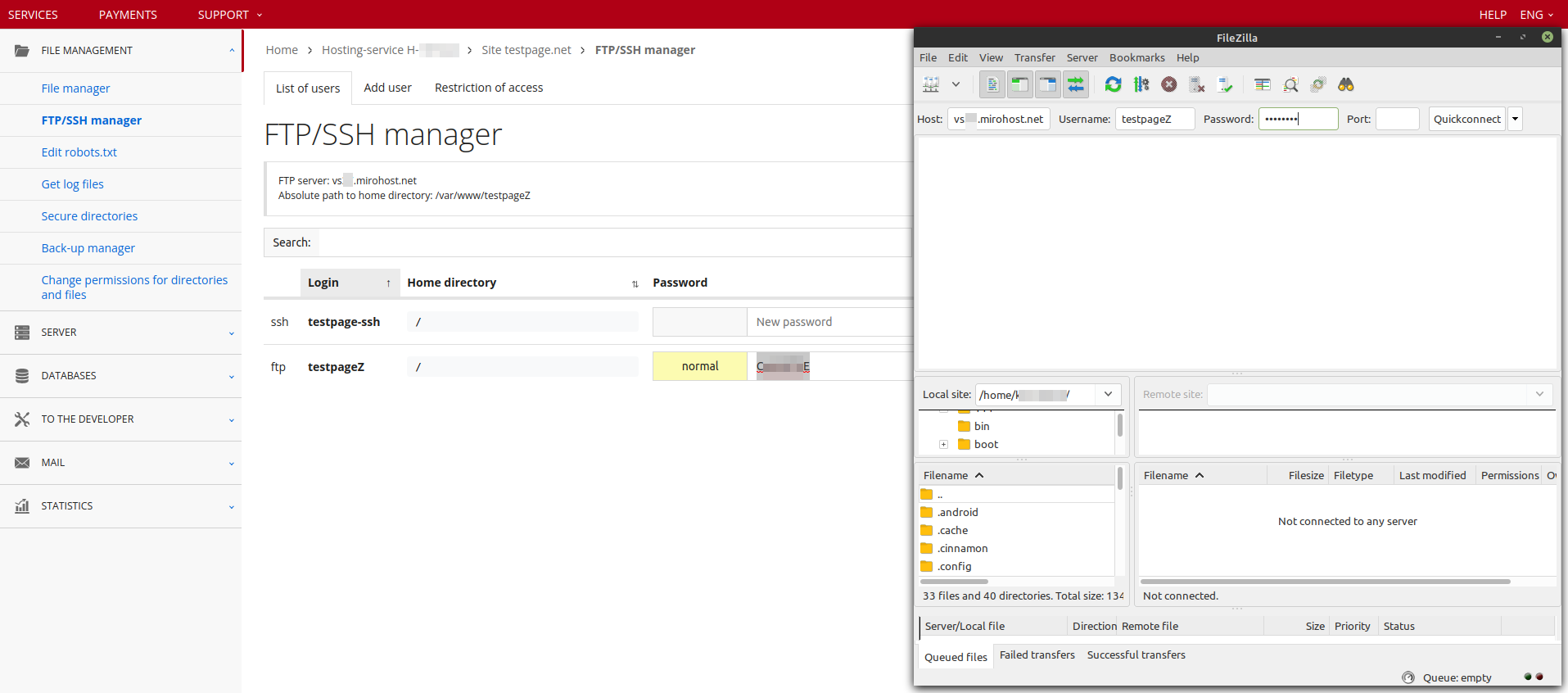Toggle local directory tree display
This screenshot has height=693, width=1568.
(1019, 84)
